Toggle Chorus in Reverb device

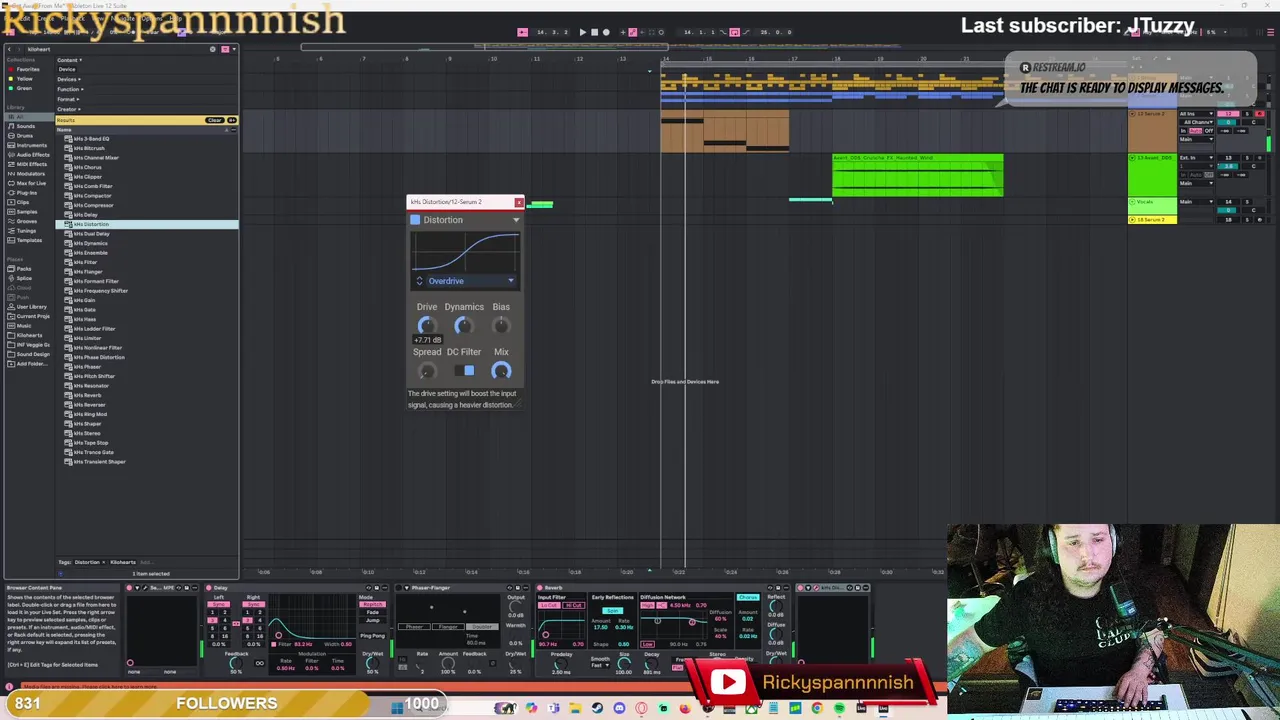coord(748,597)
